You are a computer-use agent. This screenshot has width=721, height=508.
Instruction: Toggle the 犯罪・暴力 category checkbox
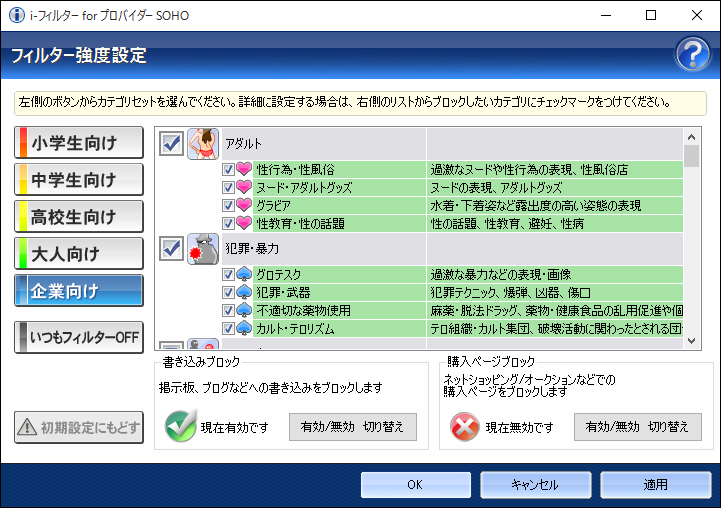pyautogui.click(x=171, y=247)
